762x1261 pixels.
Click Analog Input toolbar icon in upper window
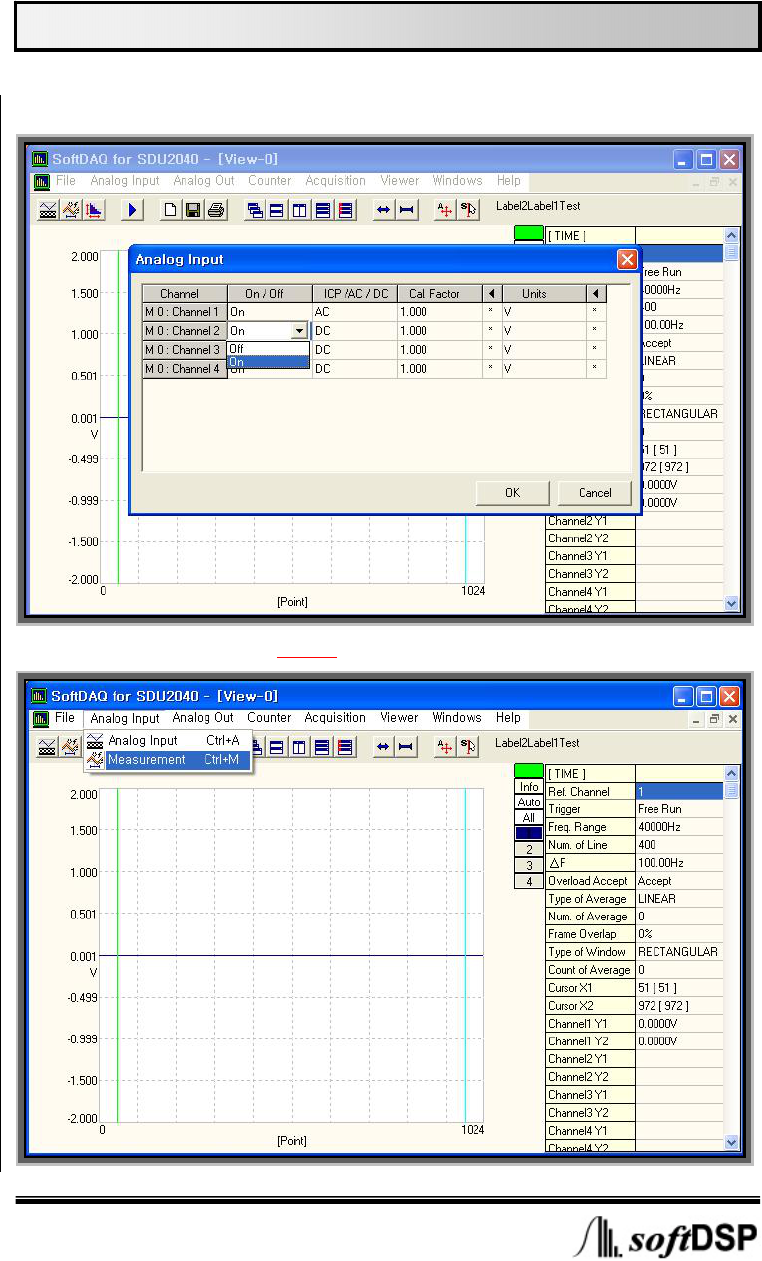47,209
